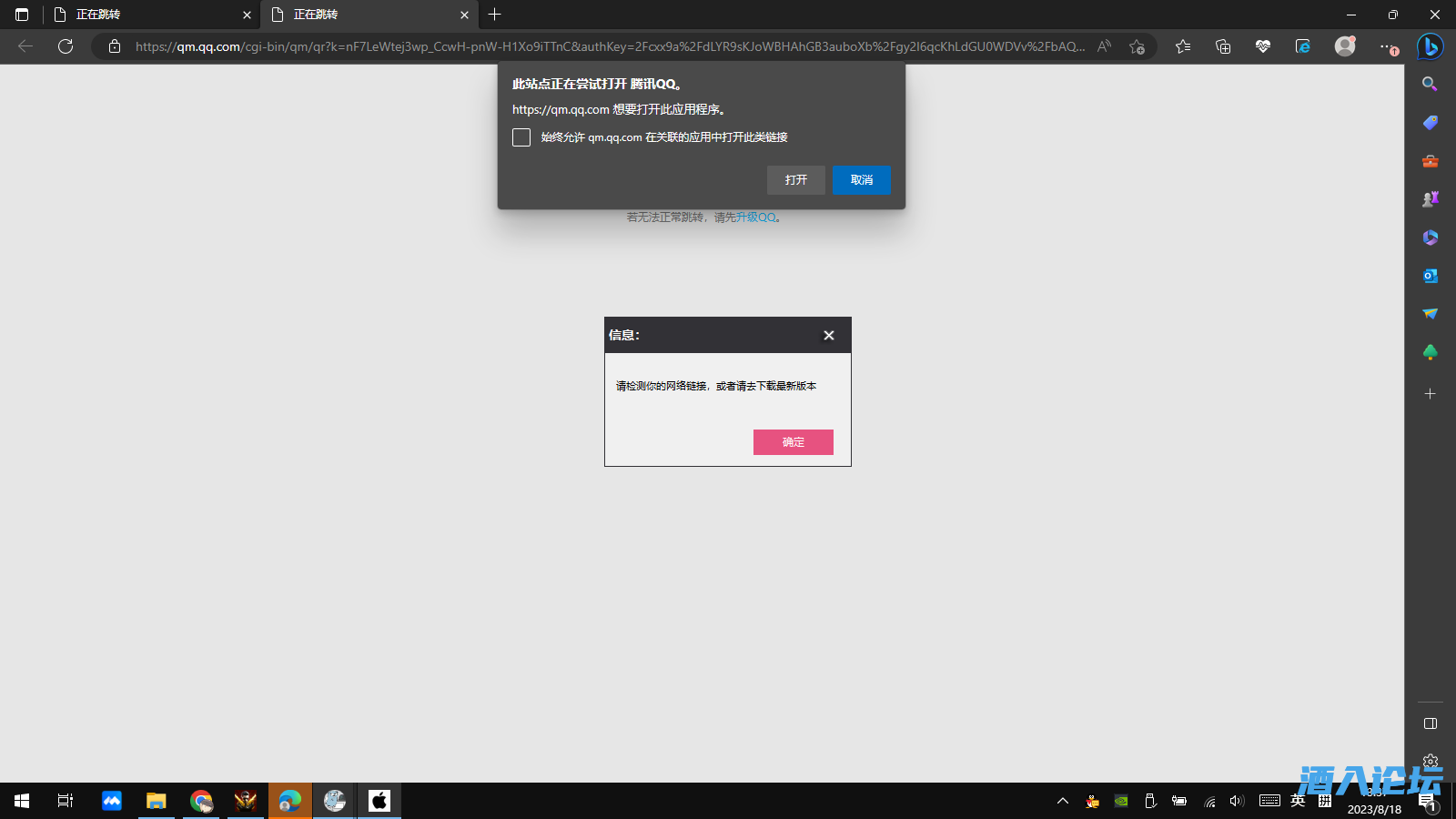Open the Wi-Fi network tray icon
Viewport: 1456px width, 819px height.
pos(1209,801)
